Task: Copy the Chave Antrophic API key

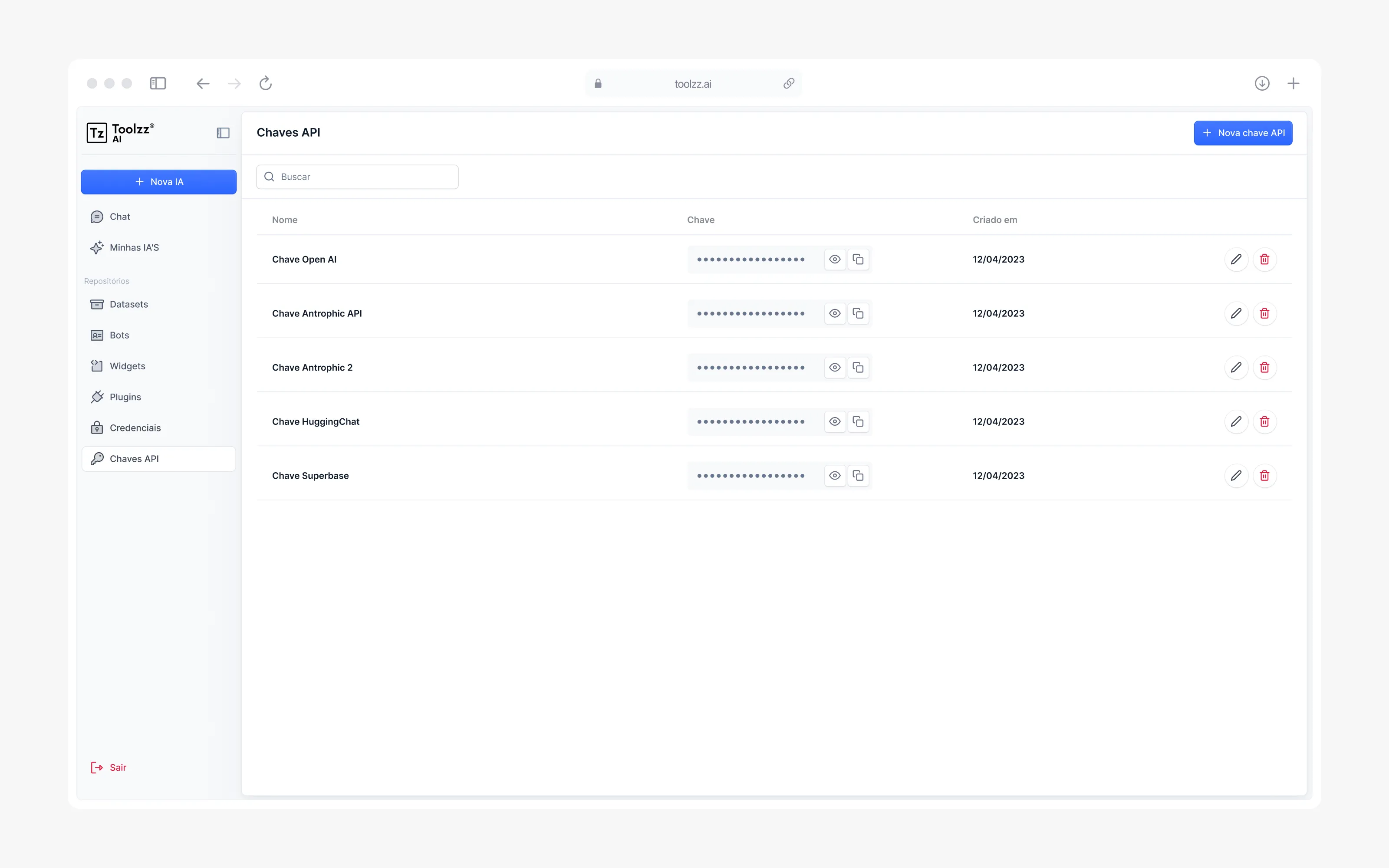Action: point(858,313)
